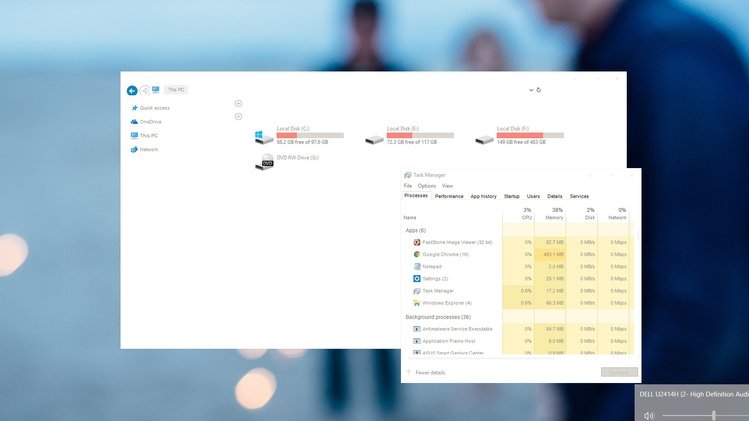
Task: Select the DVD RW Drive (G:) icon
Action: pos(264,162)
